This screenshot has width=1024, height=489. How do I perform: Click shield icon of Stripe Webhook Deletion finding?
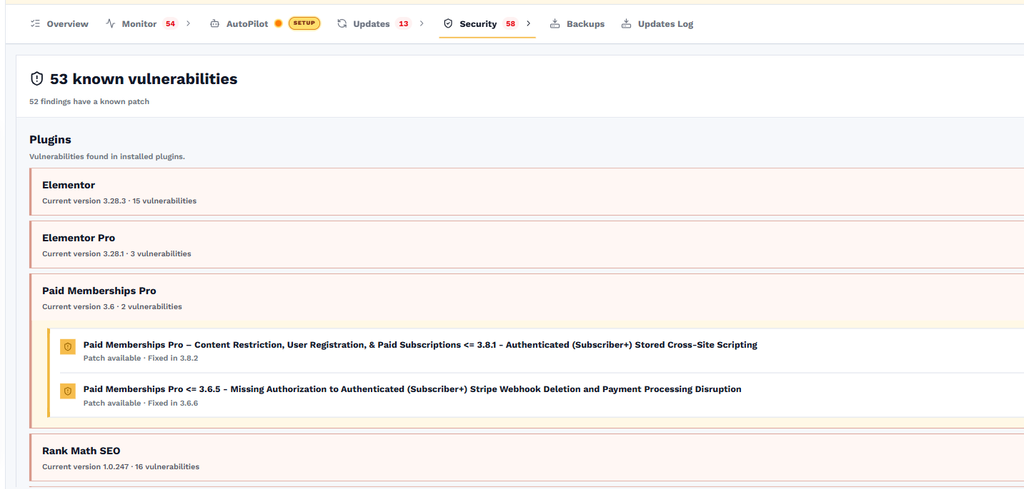click(x=67, y=391)
